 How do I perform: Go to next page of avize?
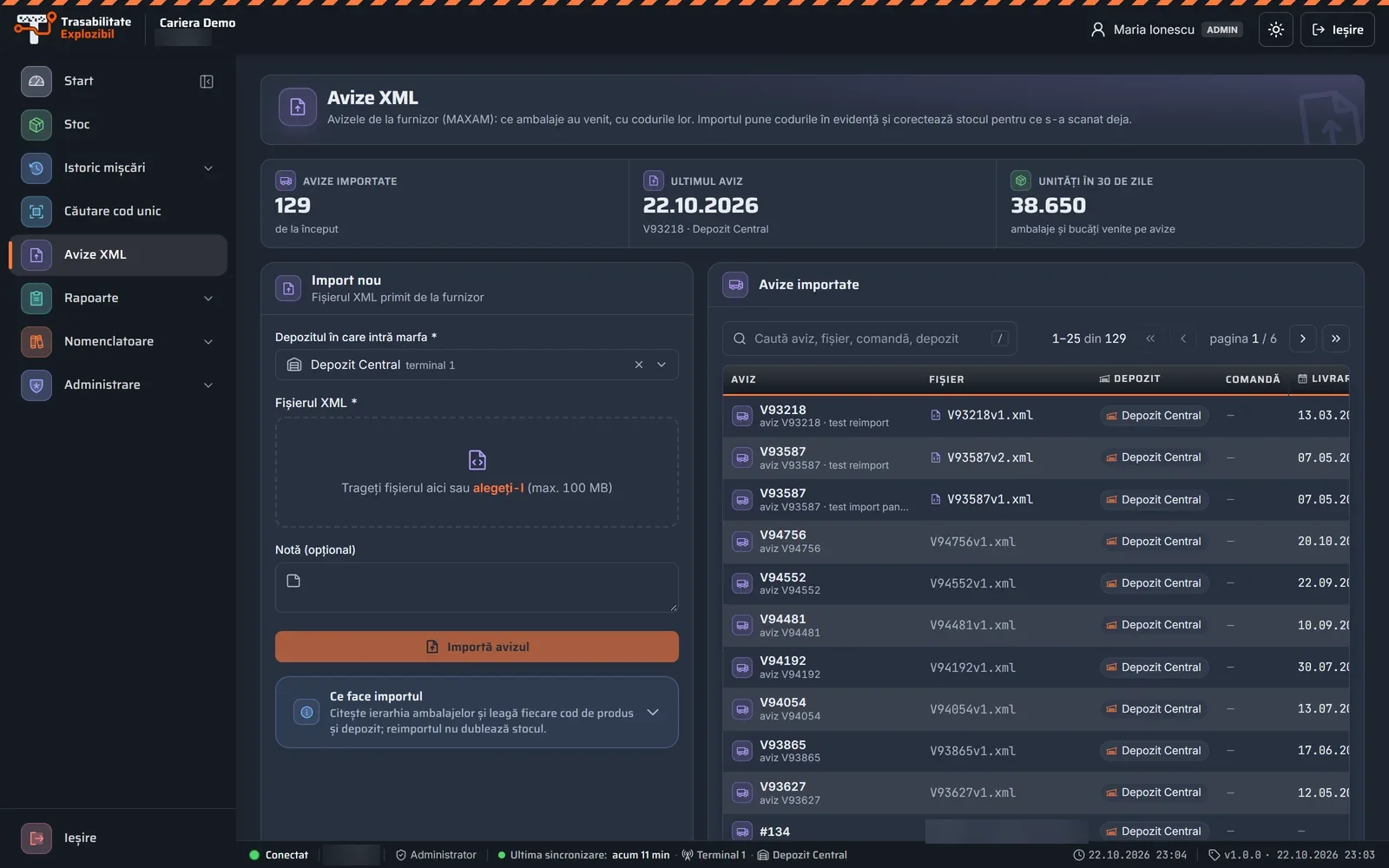coord(1302,339)
